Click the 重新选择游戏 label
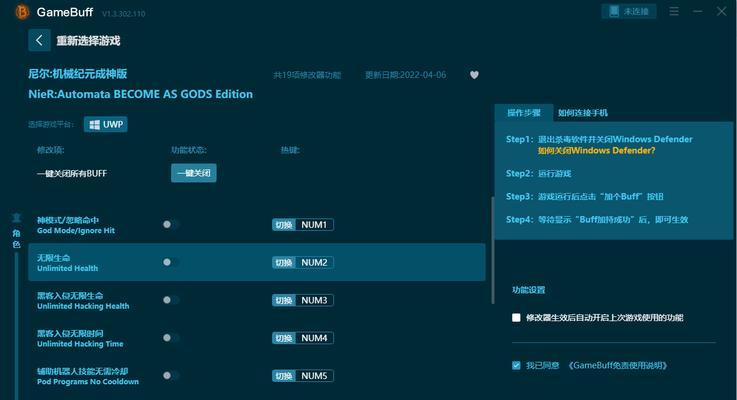737x400 pixels. (x=88, y=41)
